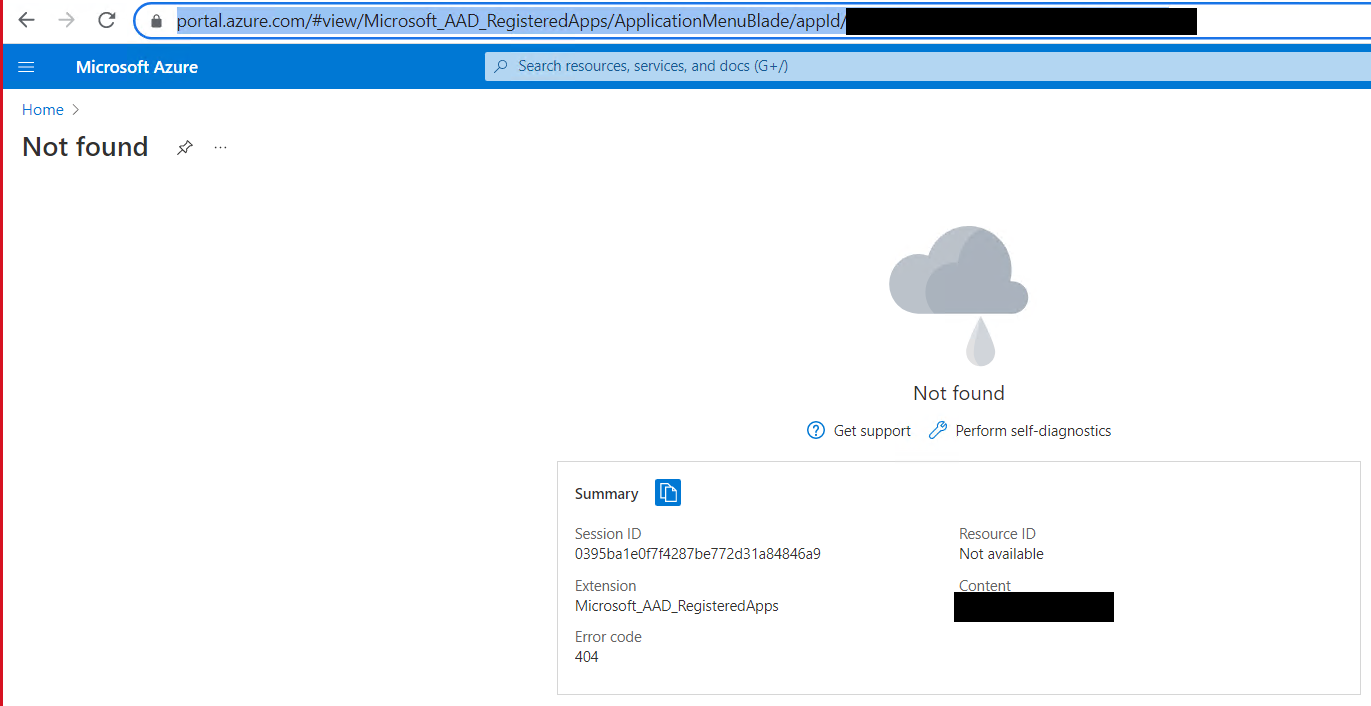This screenshot has height=706, width=1371.
Task: Open the ellipsis menu beside the pin icon
Action: [220, 147]
